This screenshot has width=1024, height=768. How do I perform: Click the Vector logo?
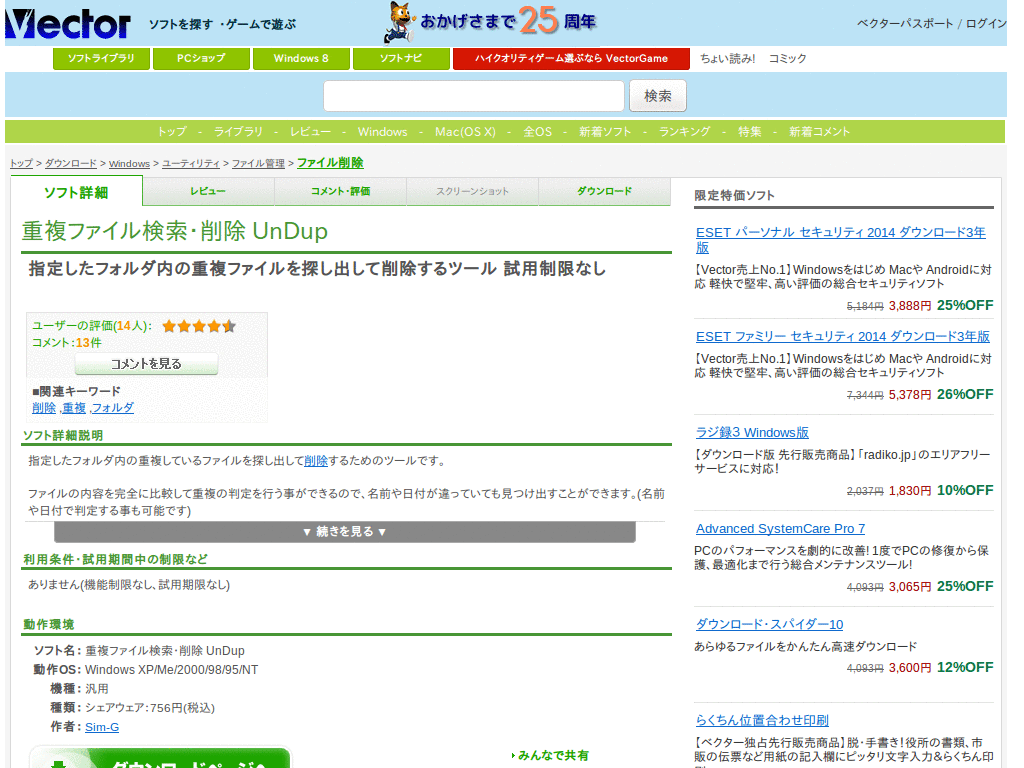point(67,23)
